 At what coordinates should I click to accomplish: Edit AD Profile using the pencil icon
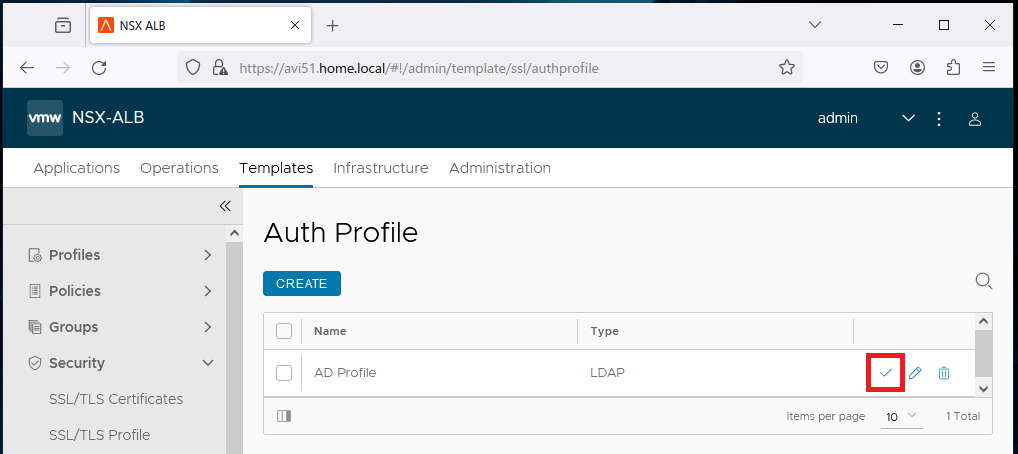point(915,373)
